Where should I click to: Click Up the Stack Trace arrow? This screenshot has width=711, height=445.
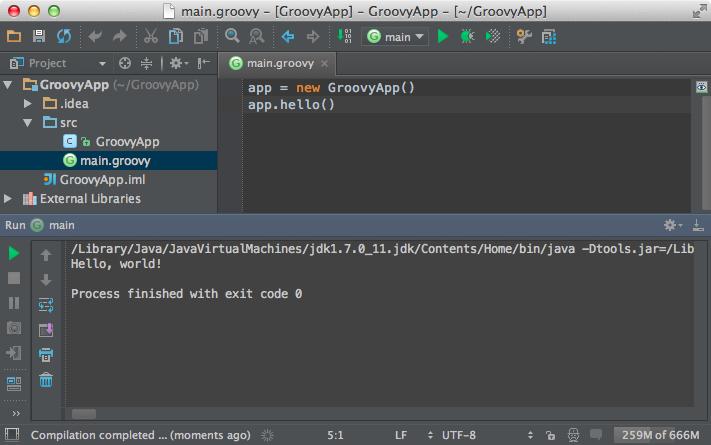(46, 255)
